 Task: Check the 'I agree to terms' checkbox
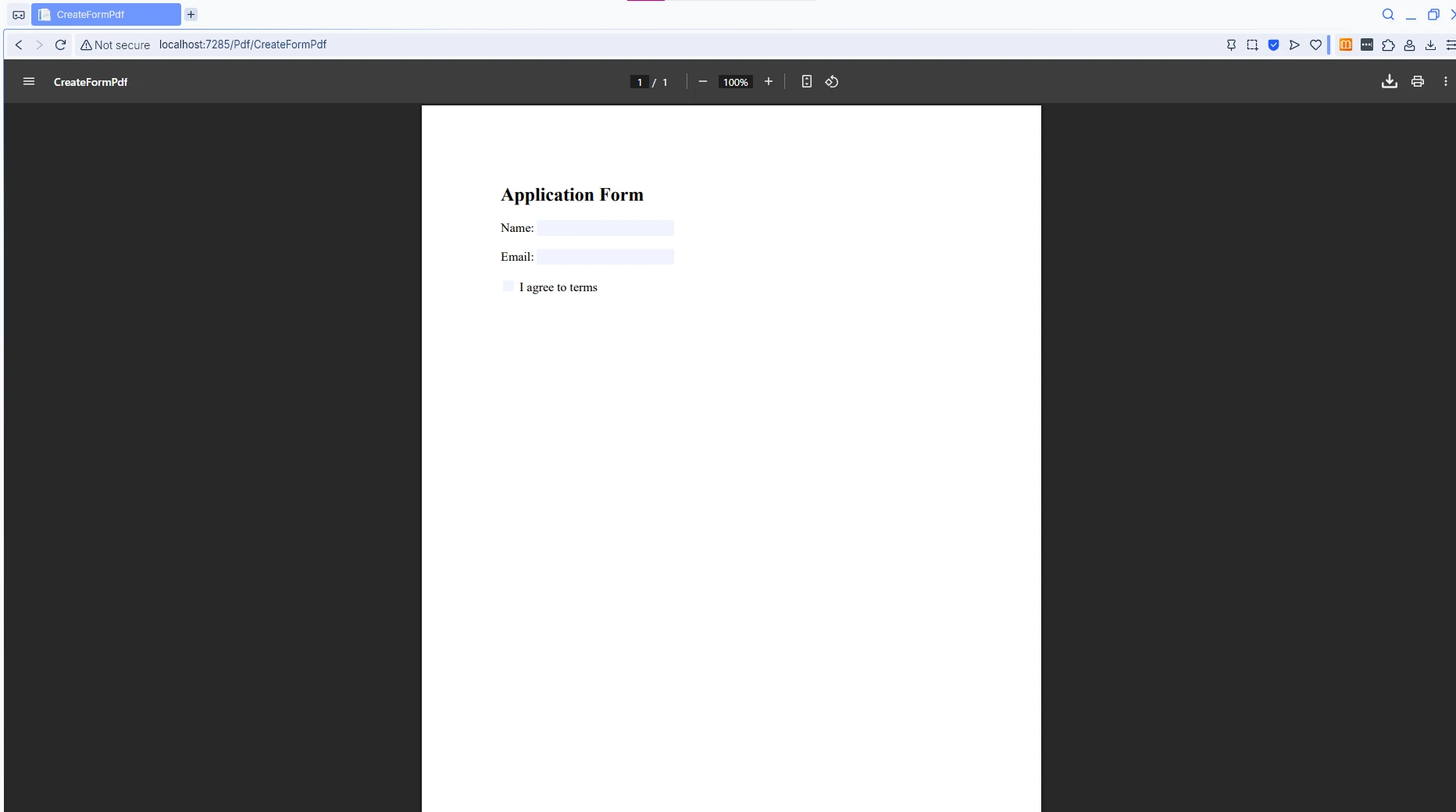pyautogui.click(x=508, y=286)
